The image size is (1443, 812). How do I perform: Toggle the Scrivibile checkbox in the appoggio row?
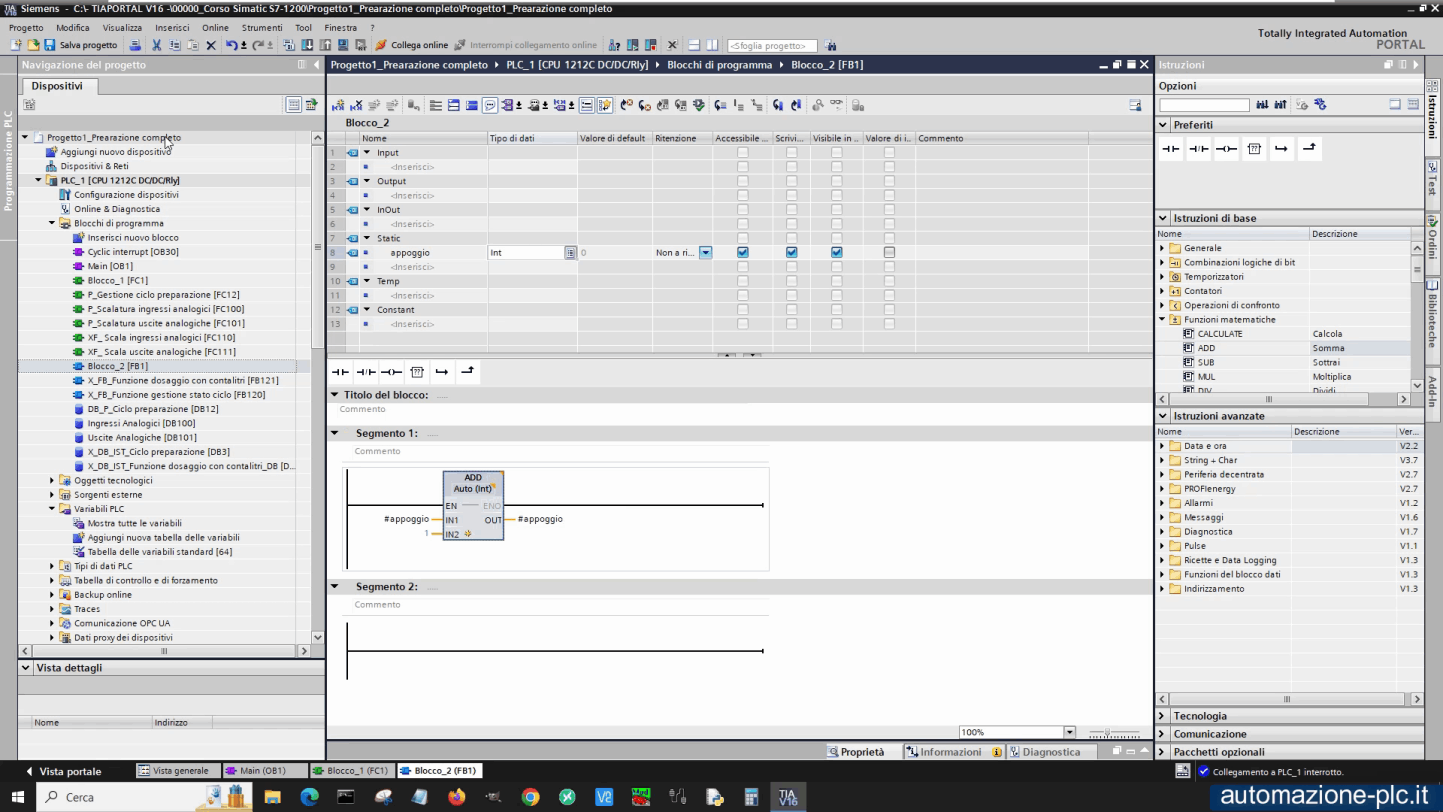click(x=791, y=253)
